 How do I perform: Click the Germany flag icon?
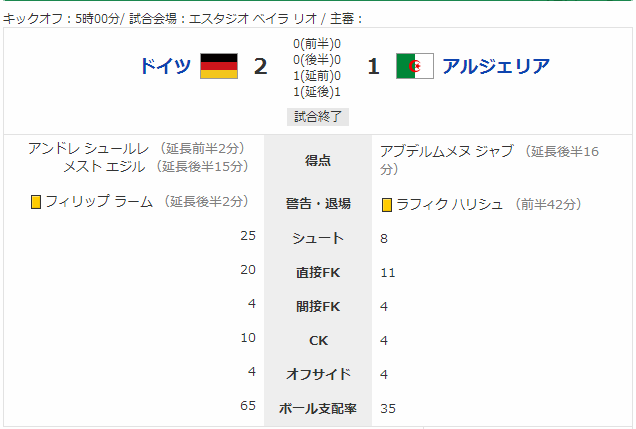point(219,66)
